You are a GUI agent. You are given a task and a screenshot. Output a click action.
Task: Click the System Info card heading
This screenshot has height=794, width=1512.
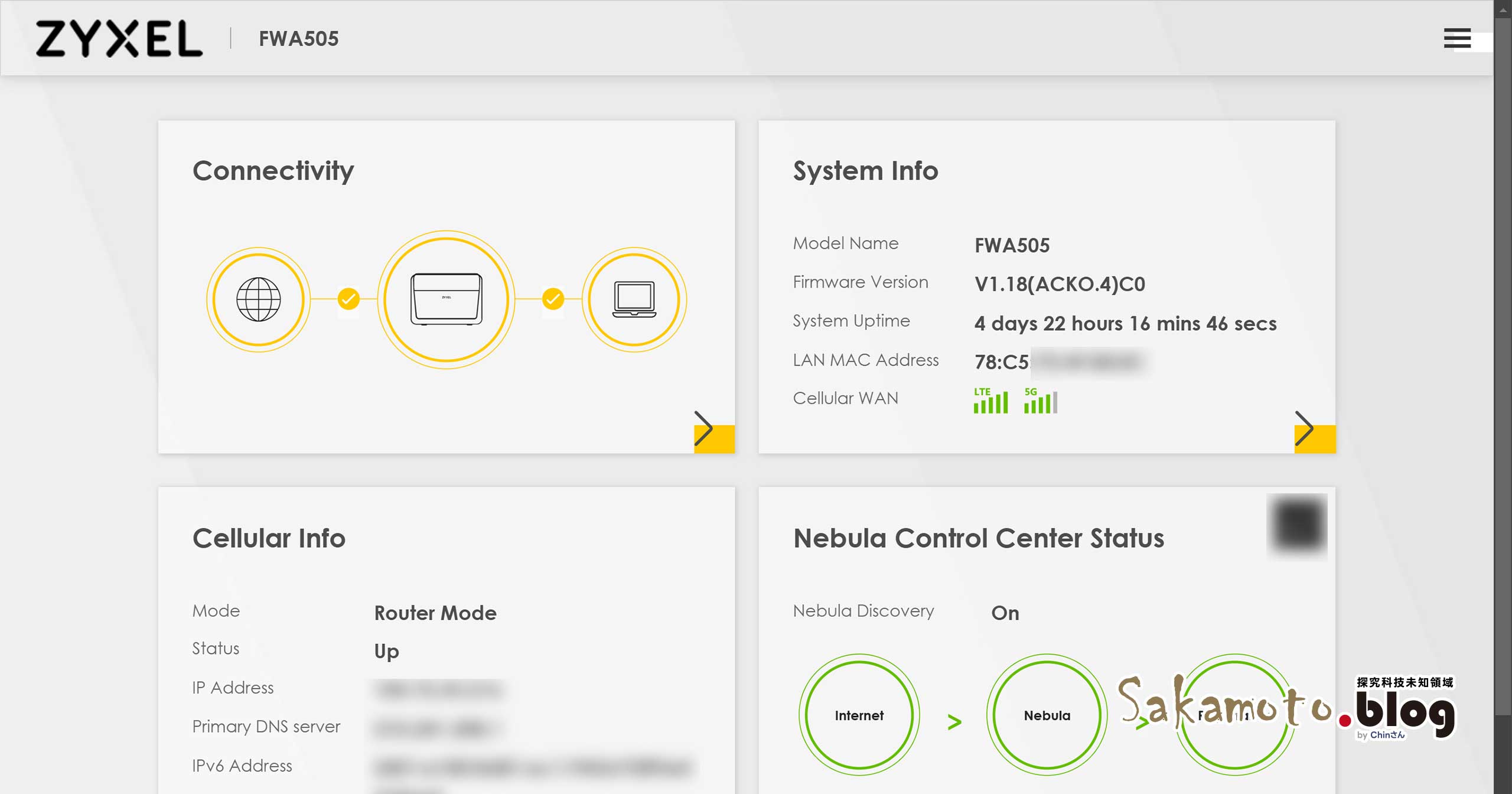pyautogui.click(x=865, y=171)
